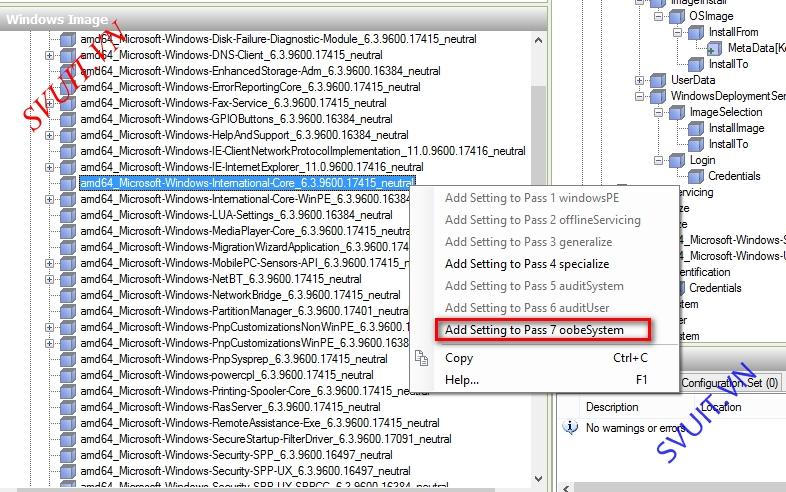The width and height of the screenshot is (786, 492).
Task: Click the icon next to Microsoft-Windows-EnhancedStorage-Adm
Action: coord(68,71)
